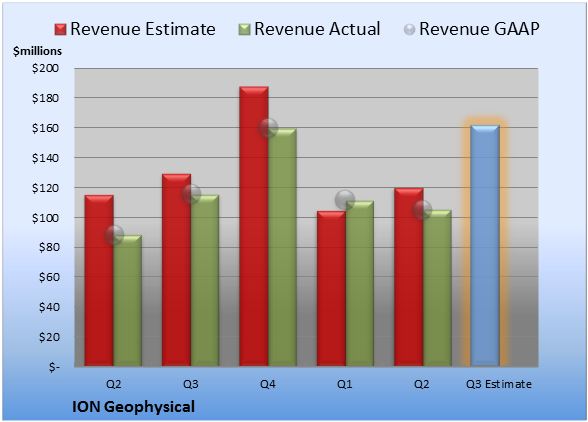The image size is (588, 422).
Task: Click the red Revenue Estimate legend swatch
Action: coord(60,30)
